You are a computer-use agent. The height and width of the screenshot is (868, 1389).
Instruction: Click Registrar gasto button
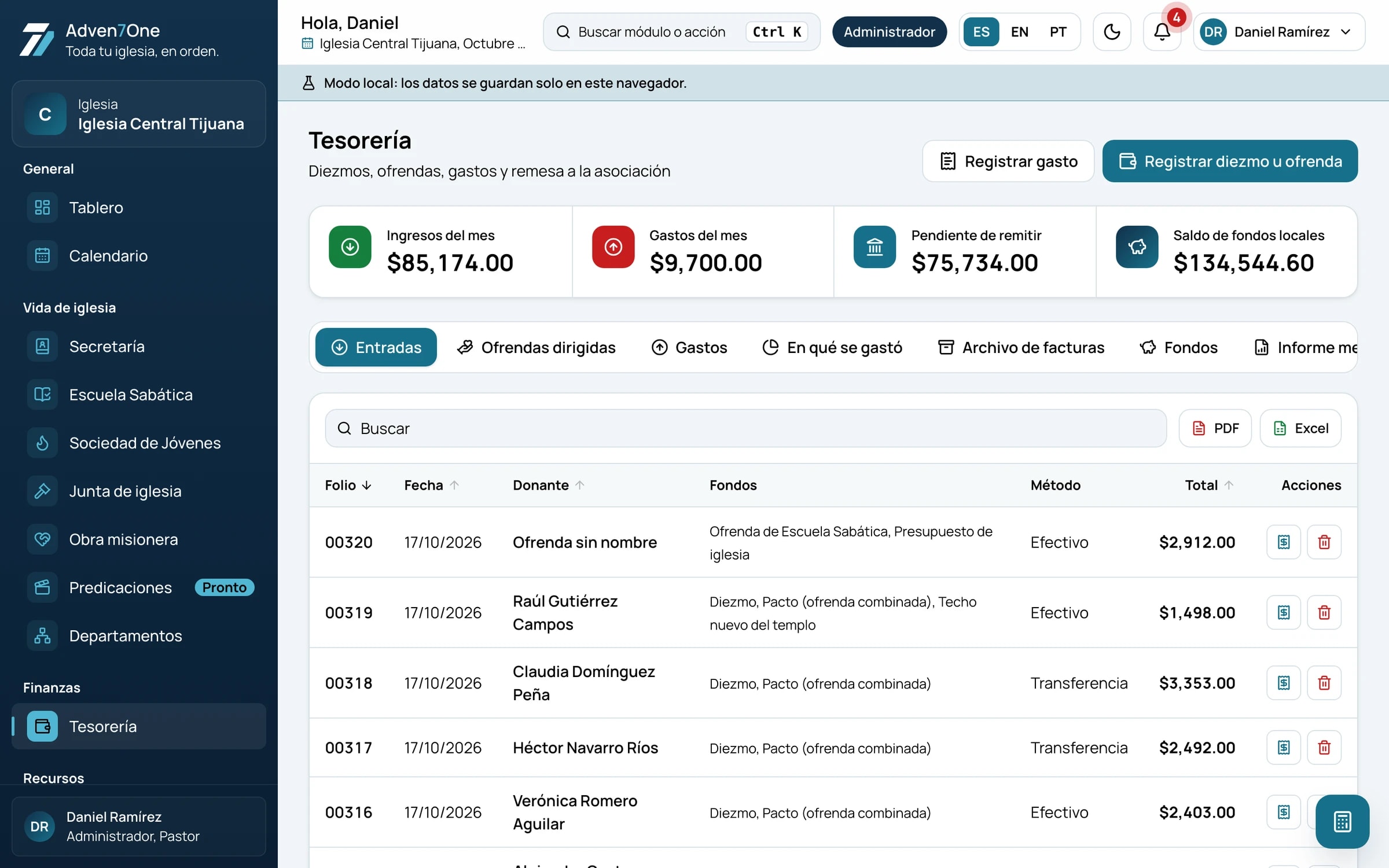[x=1008, y=161]
